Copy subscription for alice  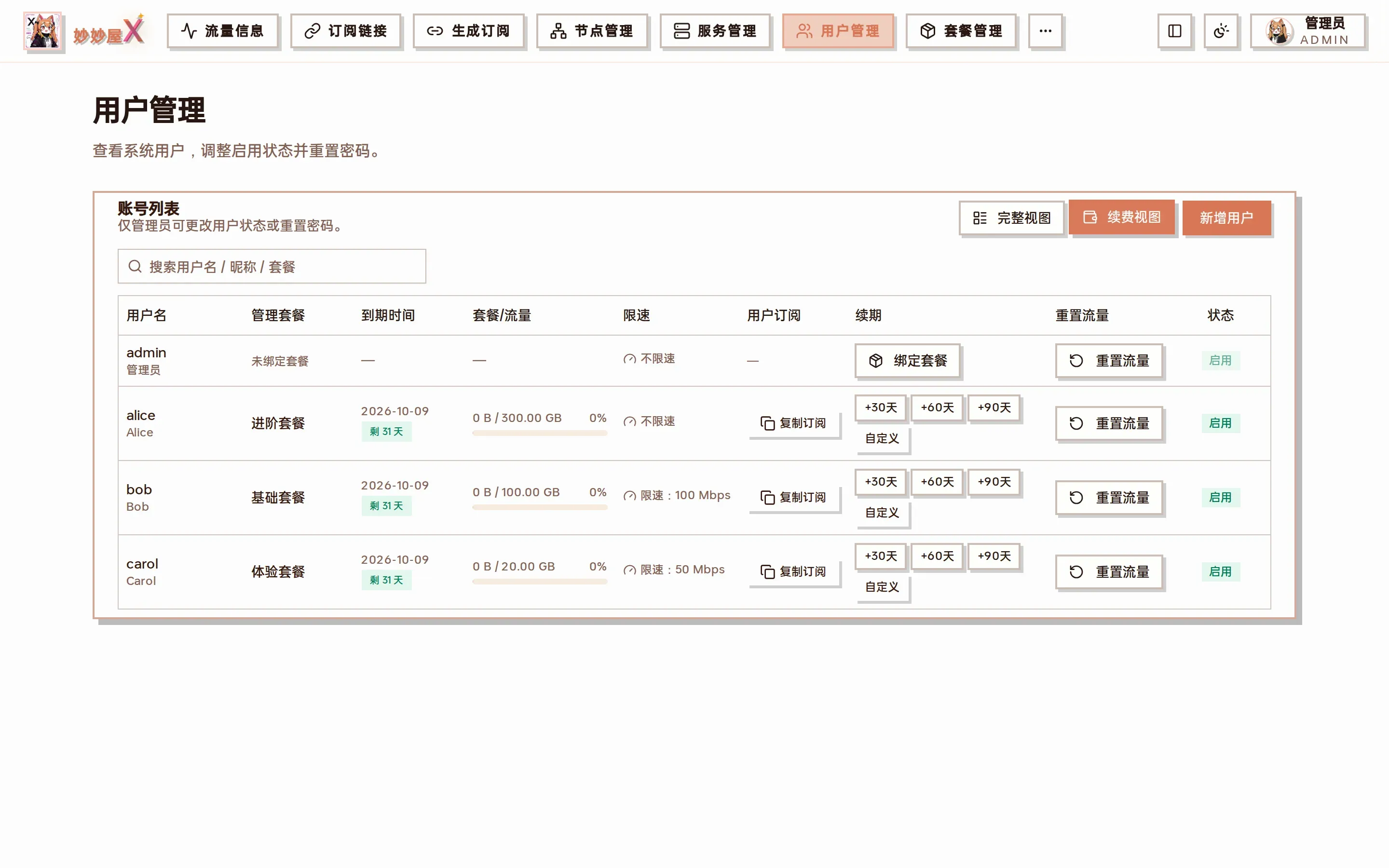click(794, 423)
